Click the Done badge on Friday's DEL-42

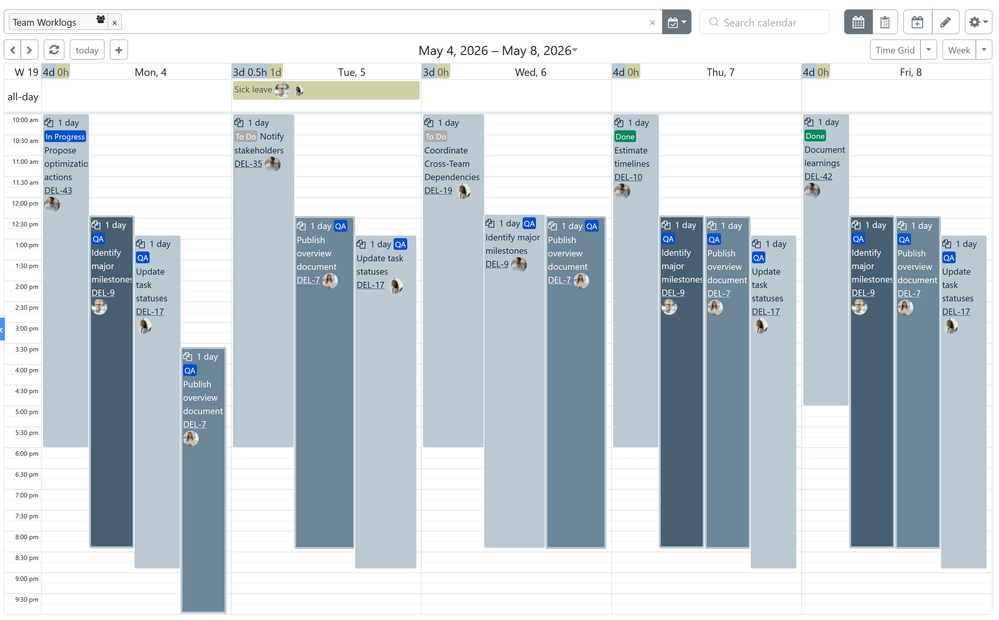[x=815, y=136]
